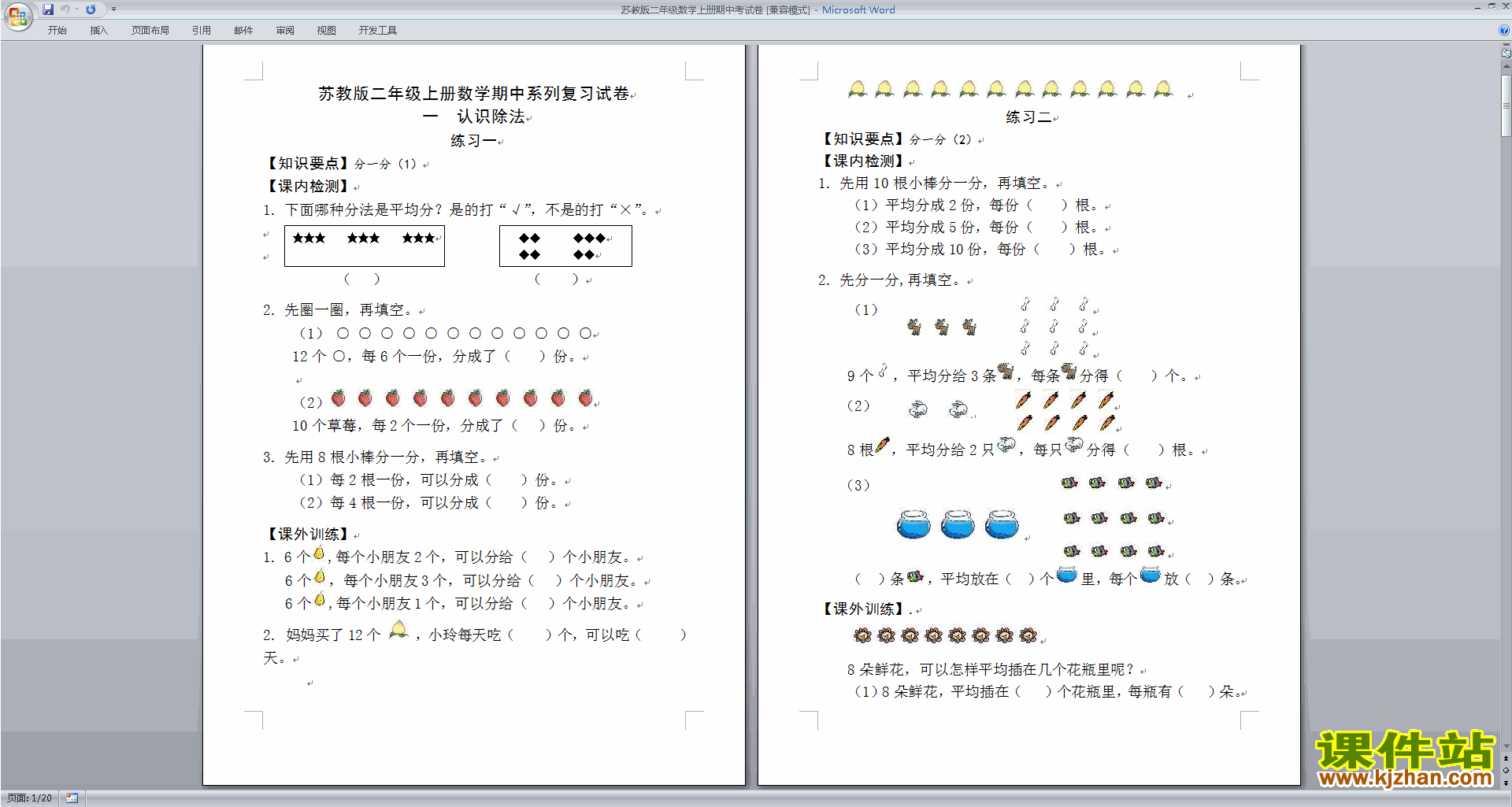Click the right box with diamond groups
The image size is (1512, 807).
tap(565, 246)
